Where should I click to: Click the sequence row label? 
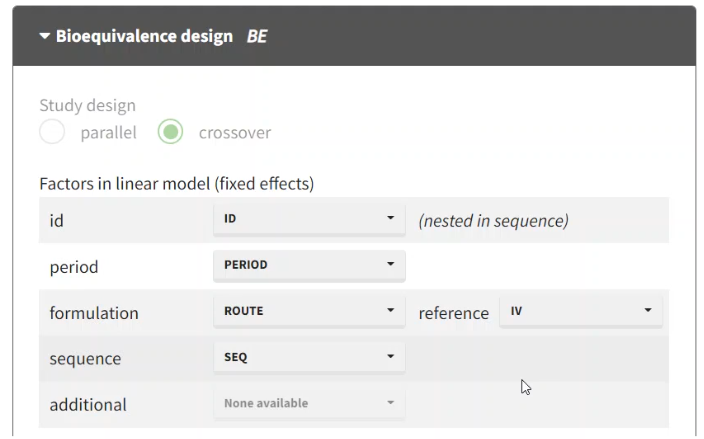coord(85,359)
